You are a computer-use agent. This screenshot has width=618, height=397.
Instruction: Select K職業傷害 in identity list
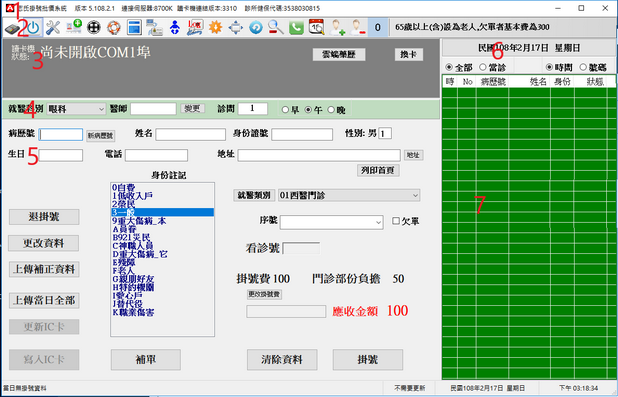(162, 312)
